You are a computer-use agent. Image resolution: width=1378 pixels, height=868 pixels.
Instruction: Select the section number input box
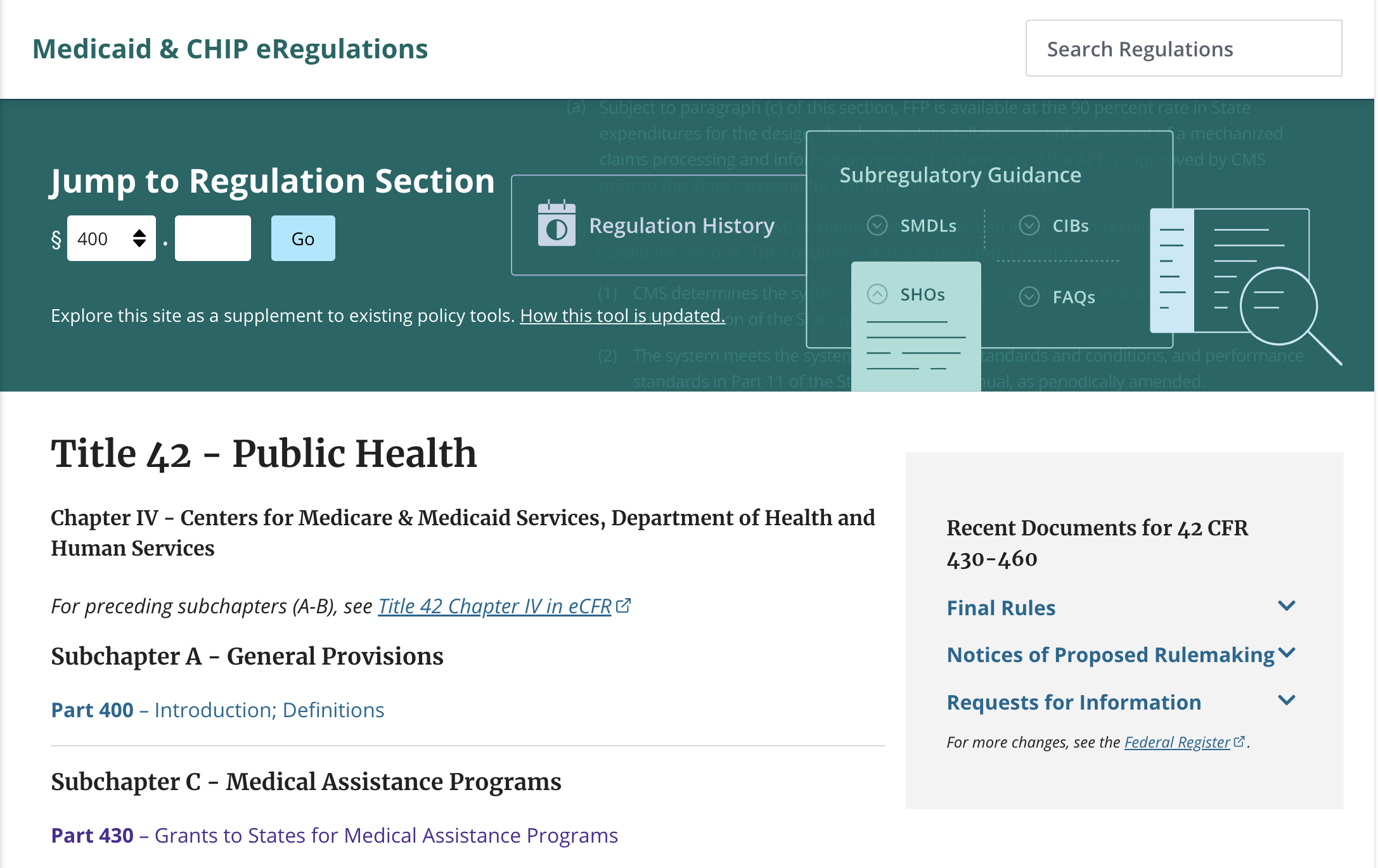point(213,238)
